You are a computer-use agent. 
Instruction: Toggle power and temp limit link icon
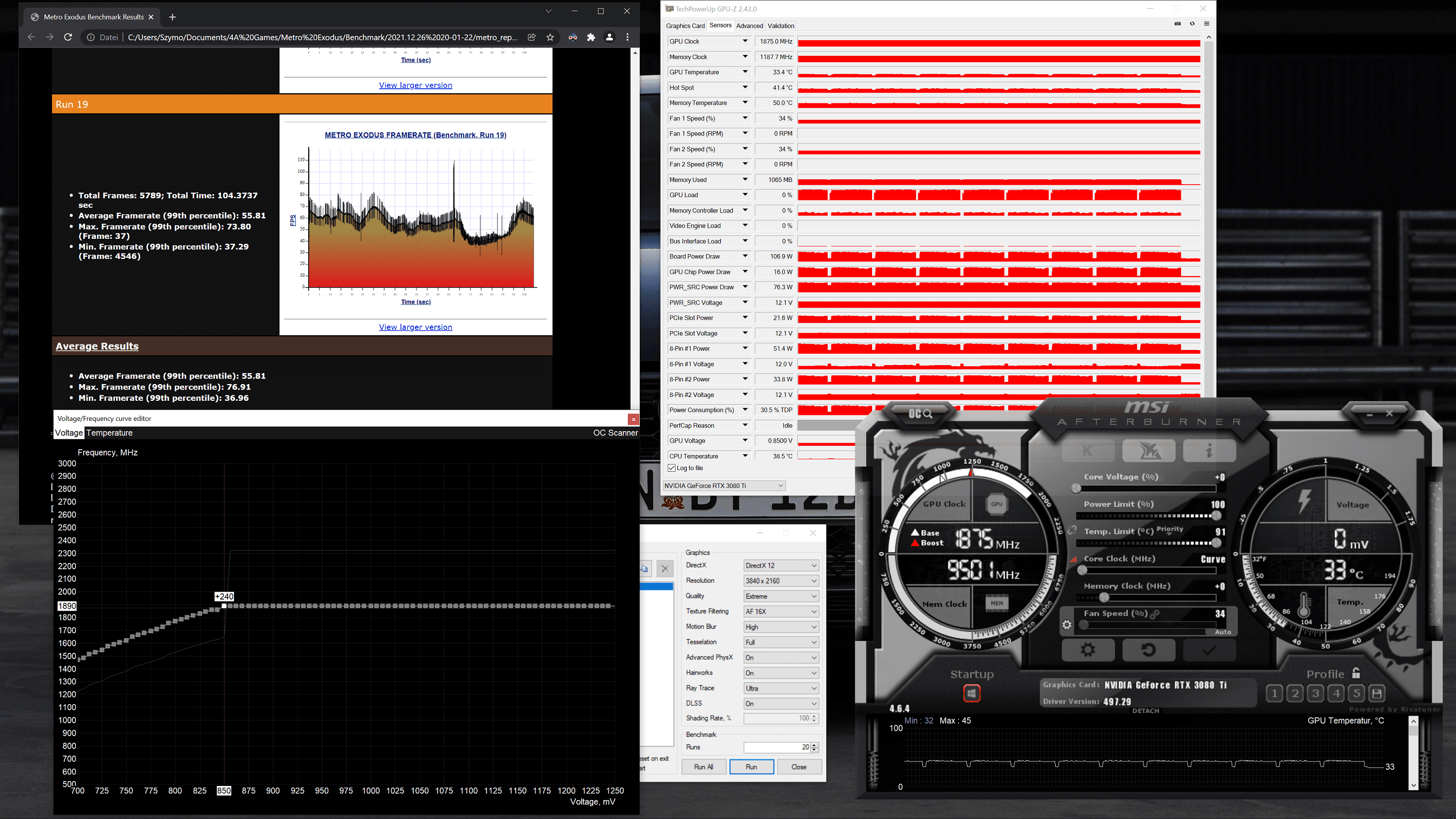click(x=1072, y=530)
